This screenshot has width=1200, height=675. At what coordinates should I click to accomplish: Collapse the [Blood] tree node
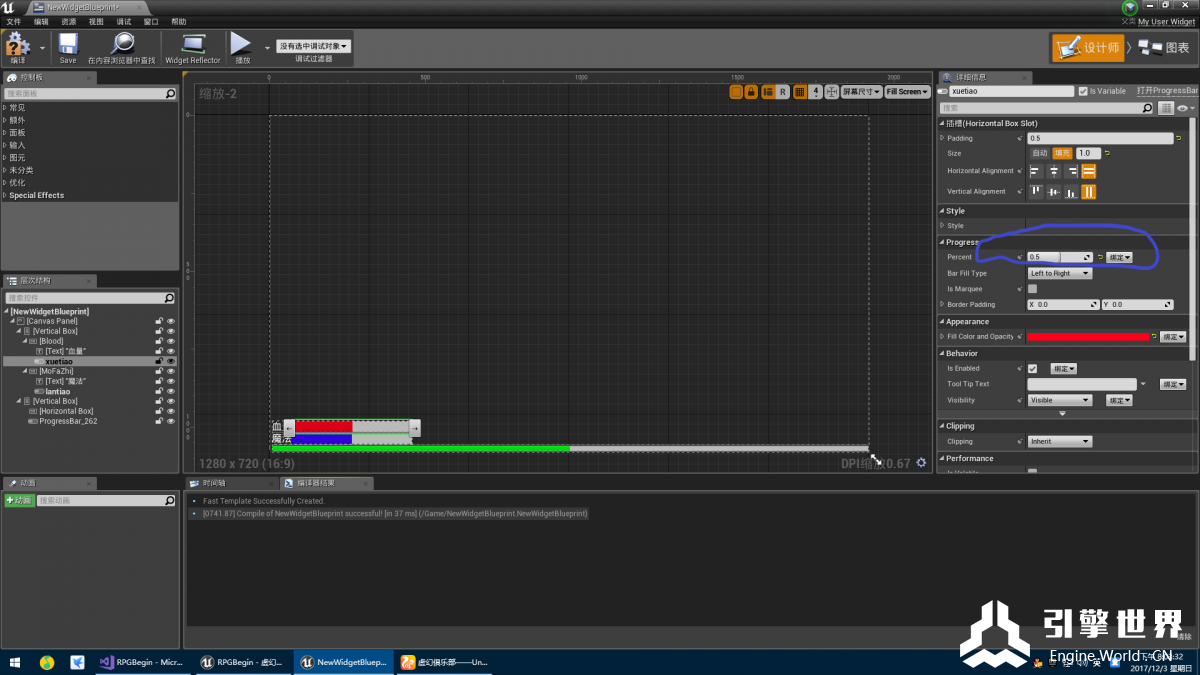(x=22, y=341)
